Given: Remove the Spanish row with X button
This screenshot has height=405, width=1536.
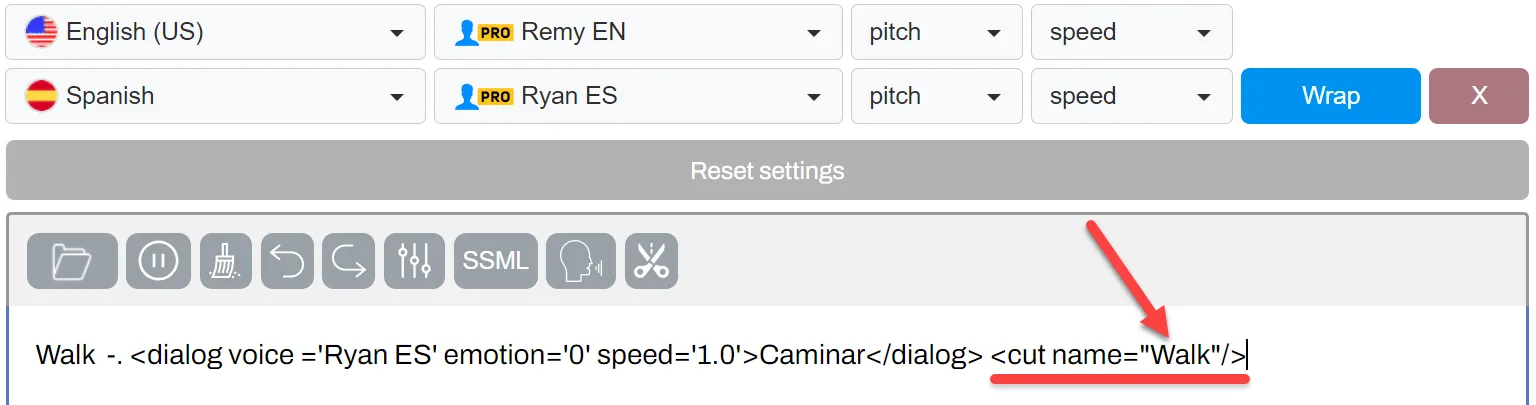Looking at the screenshot, I should click(x=1479, y=96).
